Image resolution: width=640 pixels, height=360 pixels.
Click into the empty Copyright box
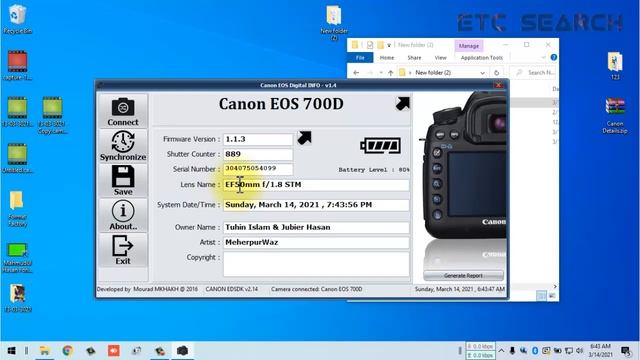316,264
